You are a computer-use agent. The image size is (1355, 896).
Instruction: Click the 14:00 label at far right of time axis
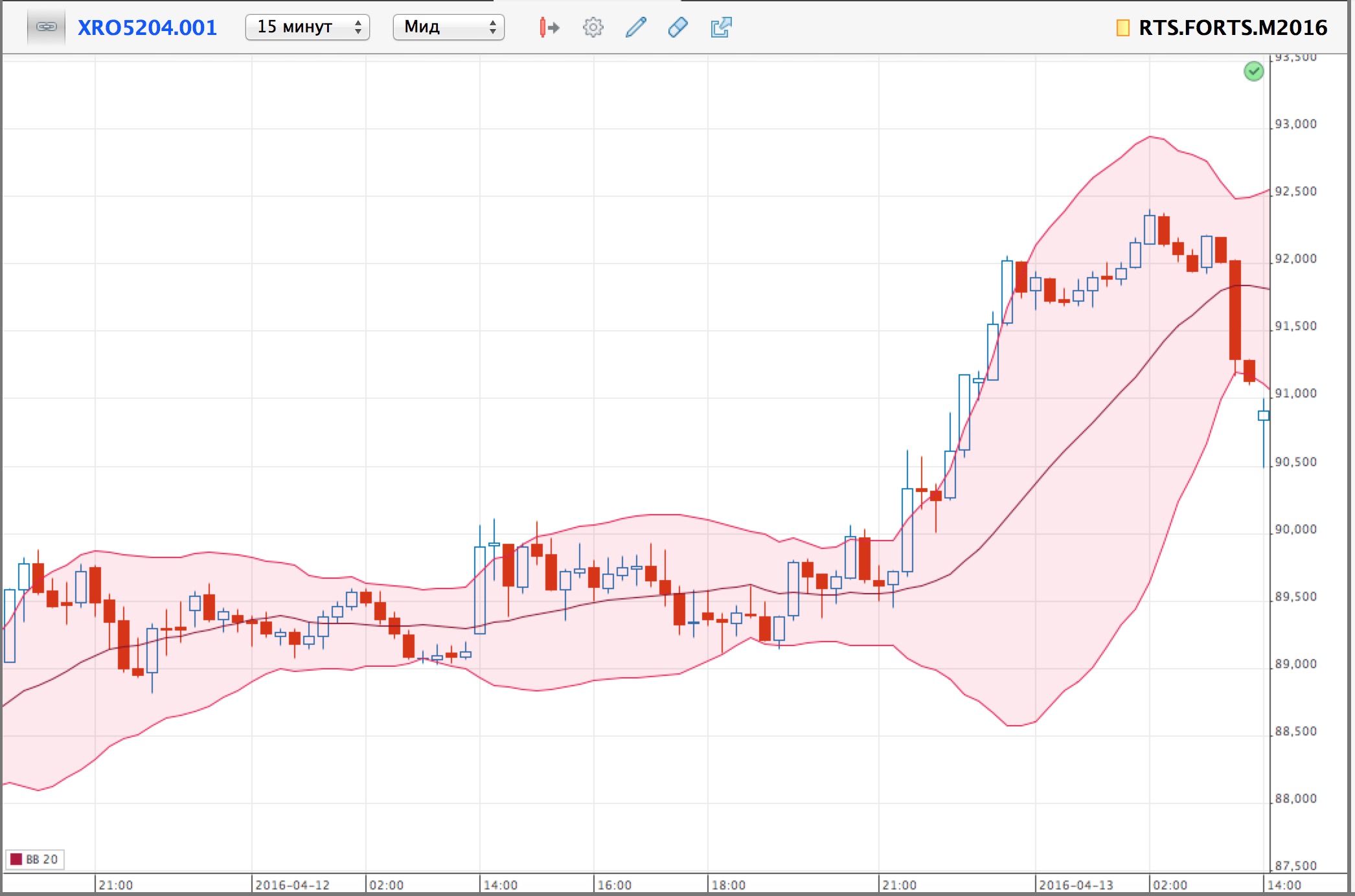(x=1284, y=885)
